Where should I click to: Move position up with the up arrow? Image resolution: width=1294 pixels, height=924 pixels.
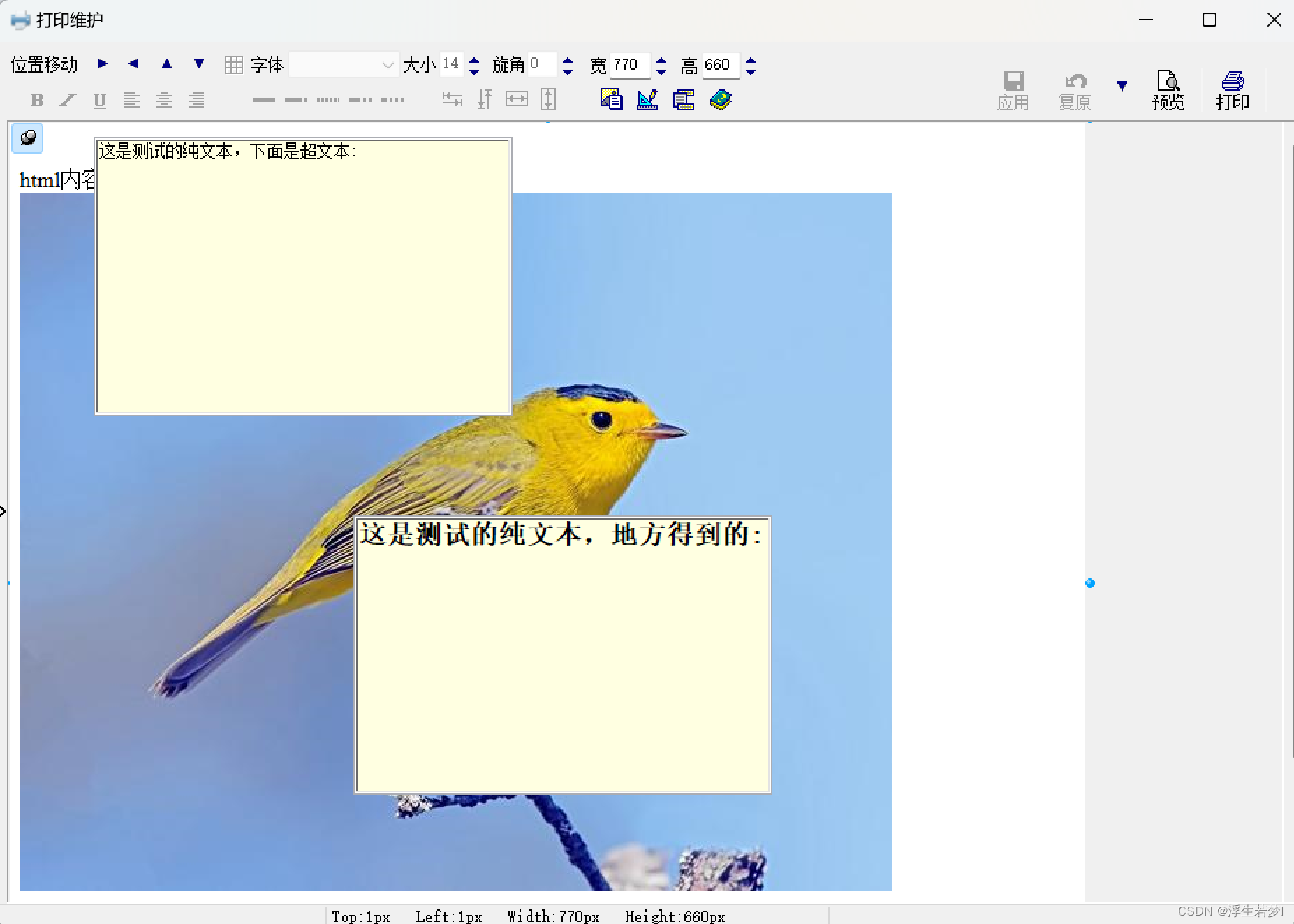coord(166,64)
